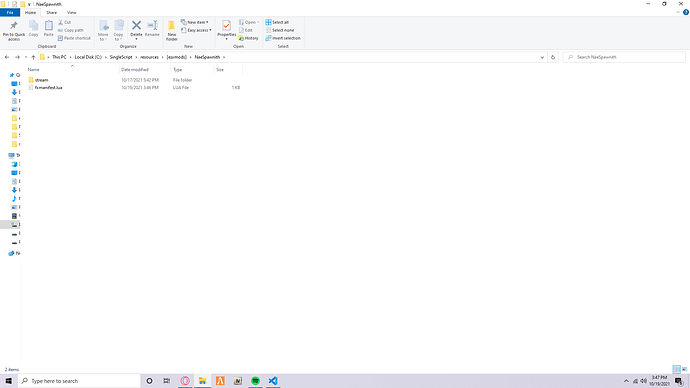The height and width of the screenshot is (388, 690).
Task: Click This PC in address breadcrumb
Action: (x=59, y=57)
